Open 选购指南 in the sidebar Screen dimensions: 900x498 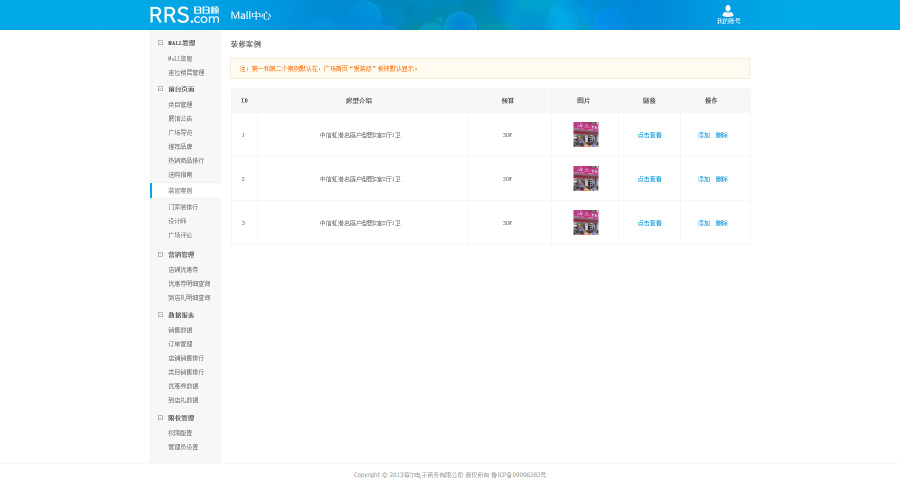(x=180, y=174)
